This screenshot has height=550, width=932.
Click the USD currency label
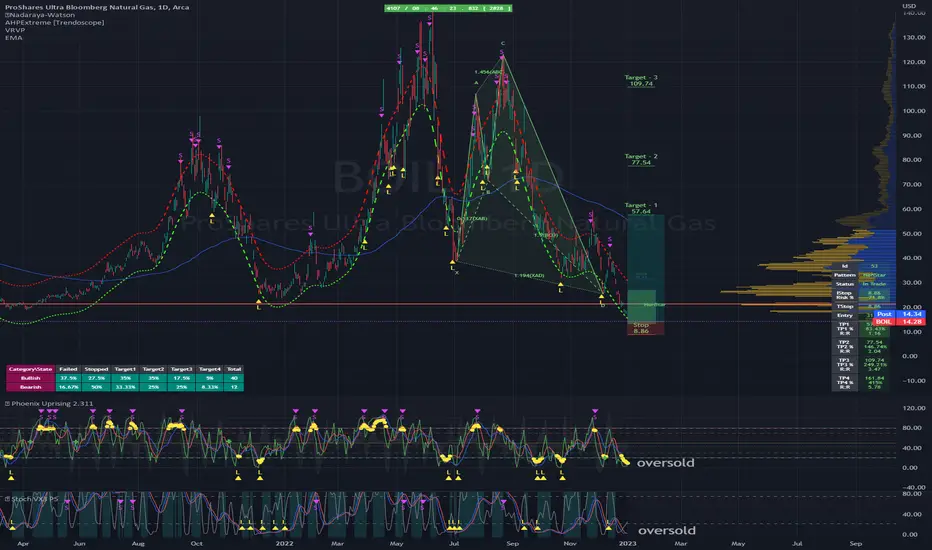(x=909, y=6)
